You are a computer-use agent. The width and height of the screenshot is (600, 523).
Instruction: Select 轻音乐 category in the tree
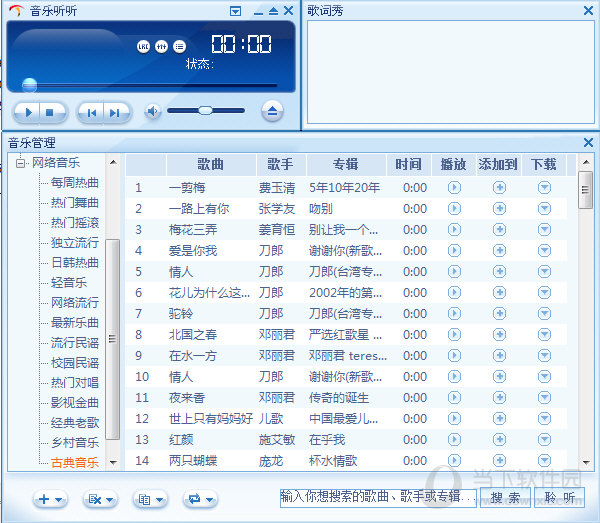(x=69, y=282)
